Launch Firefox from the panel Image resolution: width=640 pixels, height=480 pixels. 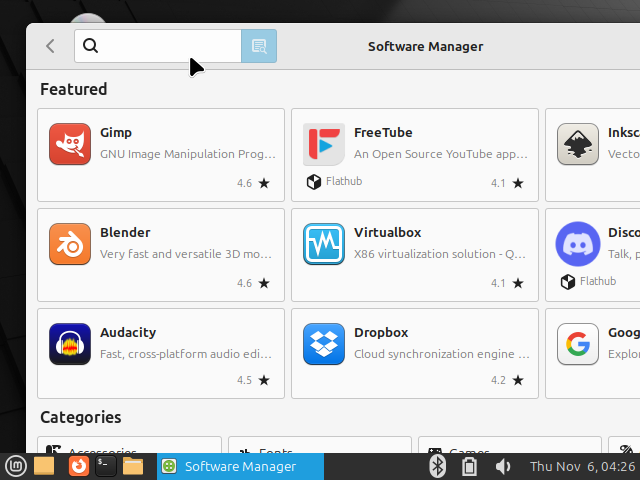(77, 466)
